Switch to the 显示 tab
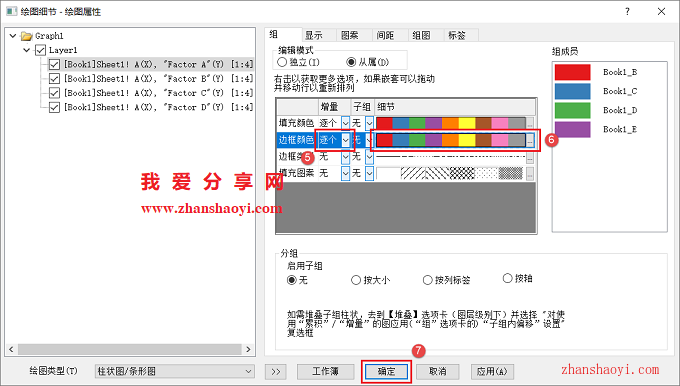680x386 pixels. pos(314,36)
